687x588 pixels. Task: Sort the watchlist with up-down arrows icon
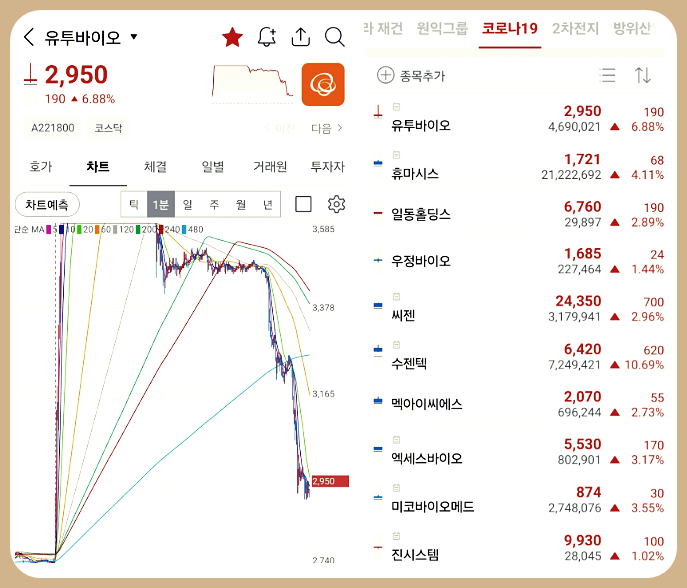point(643,75)
